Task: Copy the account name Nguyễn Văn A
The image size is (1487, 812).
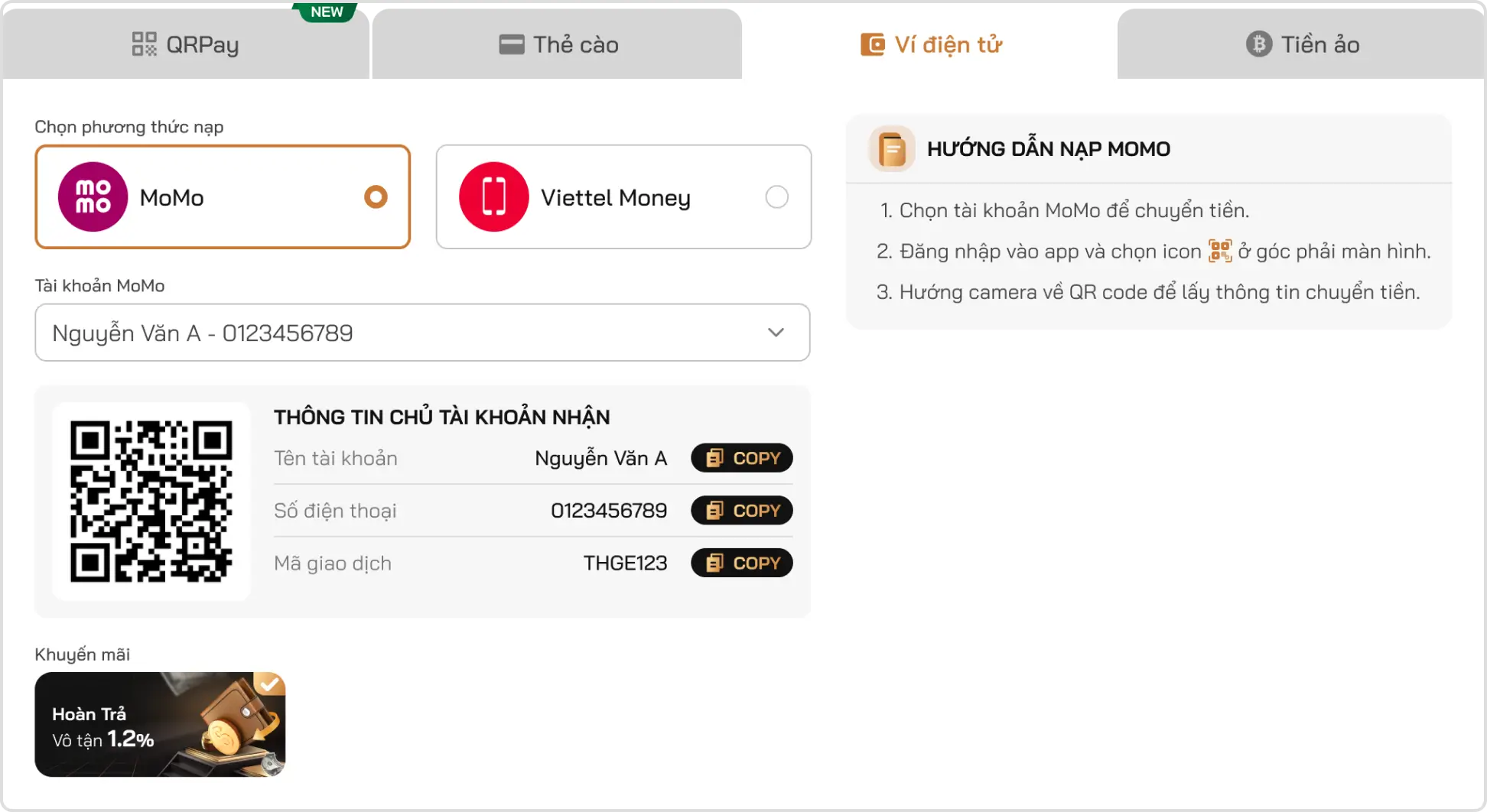Action: [x=741, y=458]
